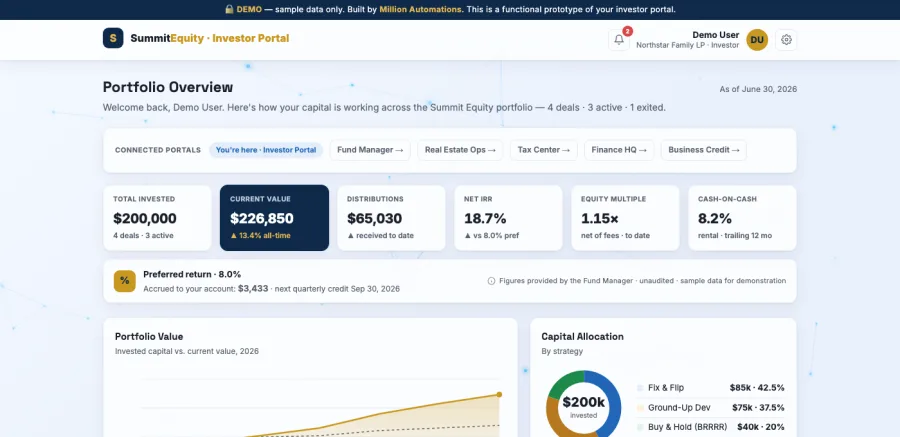Click the 'Preferred return · 8.0%' text

[x=192, y=274]
